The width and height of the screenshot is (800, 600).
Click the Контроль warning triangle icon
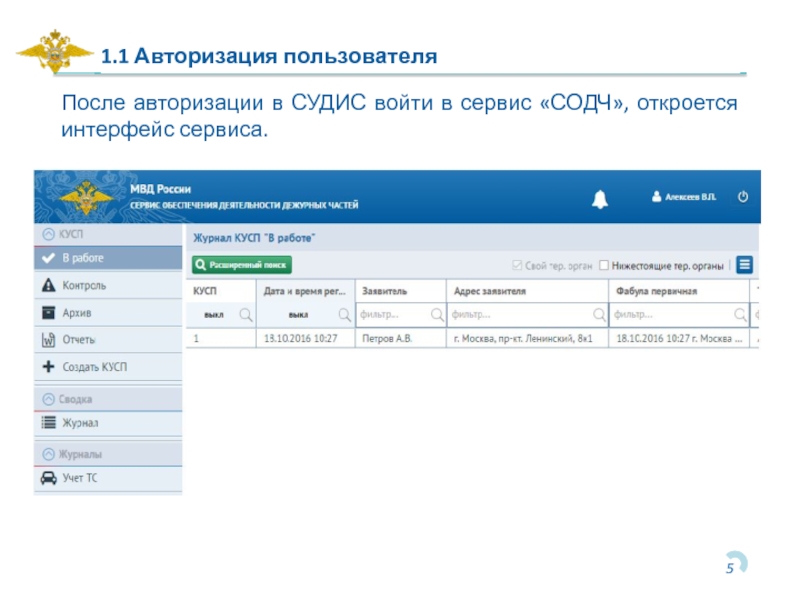coord(48,285)
